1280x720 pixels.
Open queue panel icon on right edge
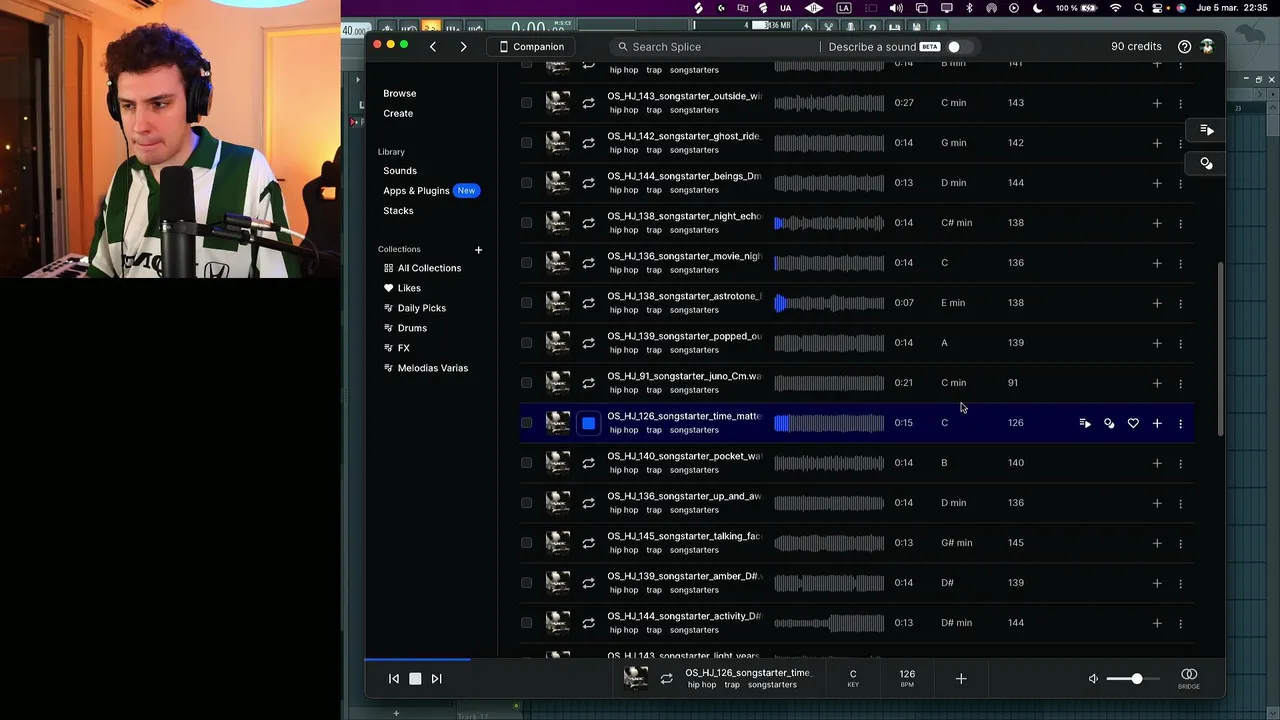1207,130
